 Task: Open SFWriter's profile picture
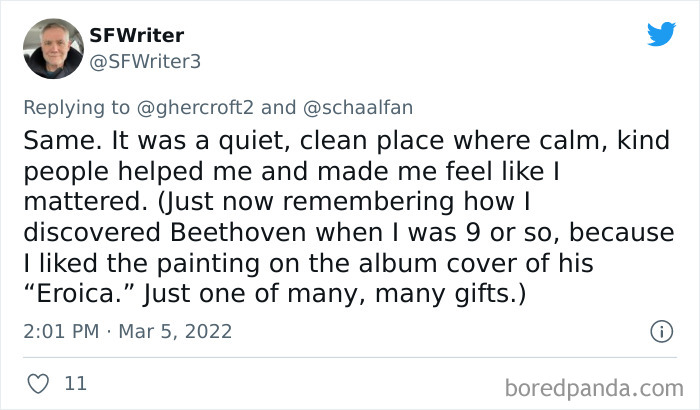tap(55, 49)
